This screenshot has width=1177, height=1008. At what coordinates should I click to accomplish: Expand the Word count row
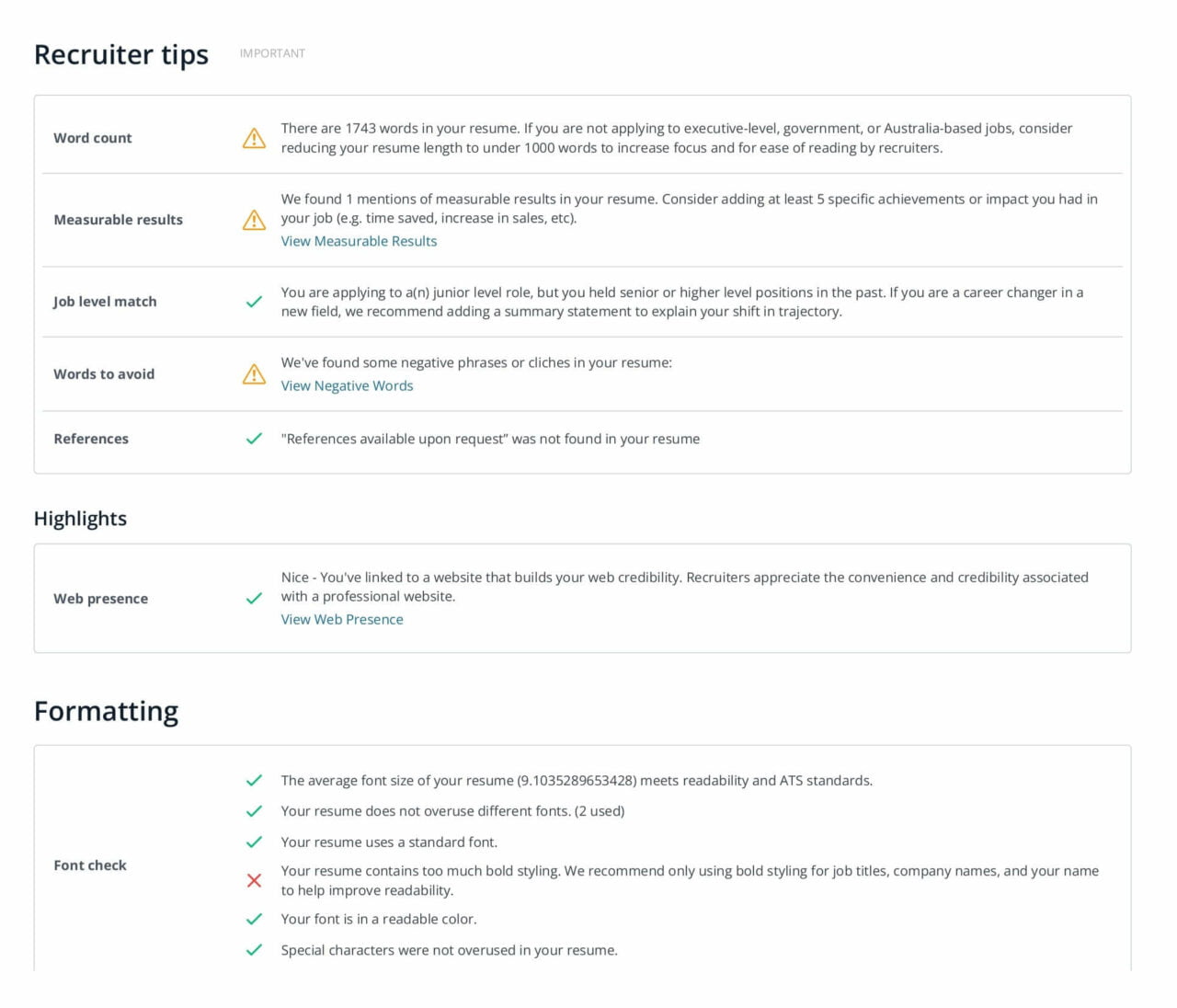click(x=92, y=138)
